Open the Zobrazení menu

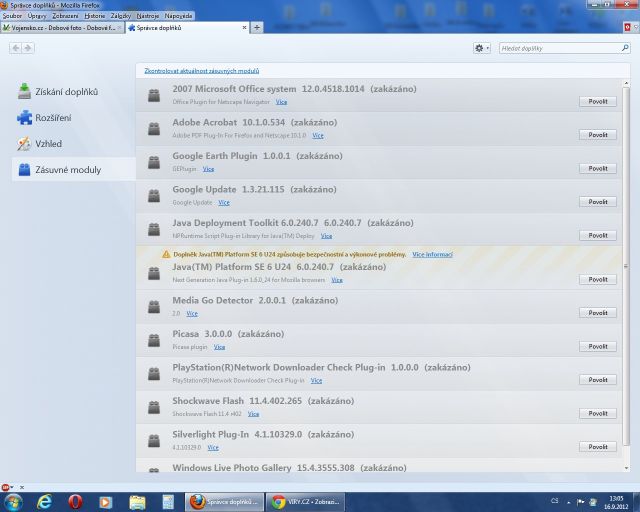coord(65,16)
